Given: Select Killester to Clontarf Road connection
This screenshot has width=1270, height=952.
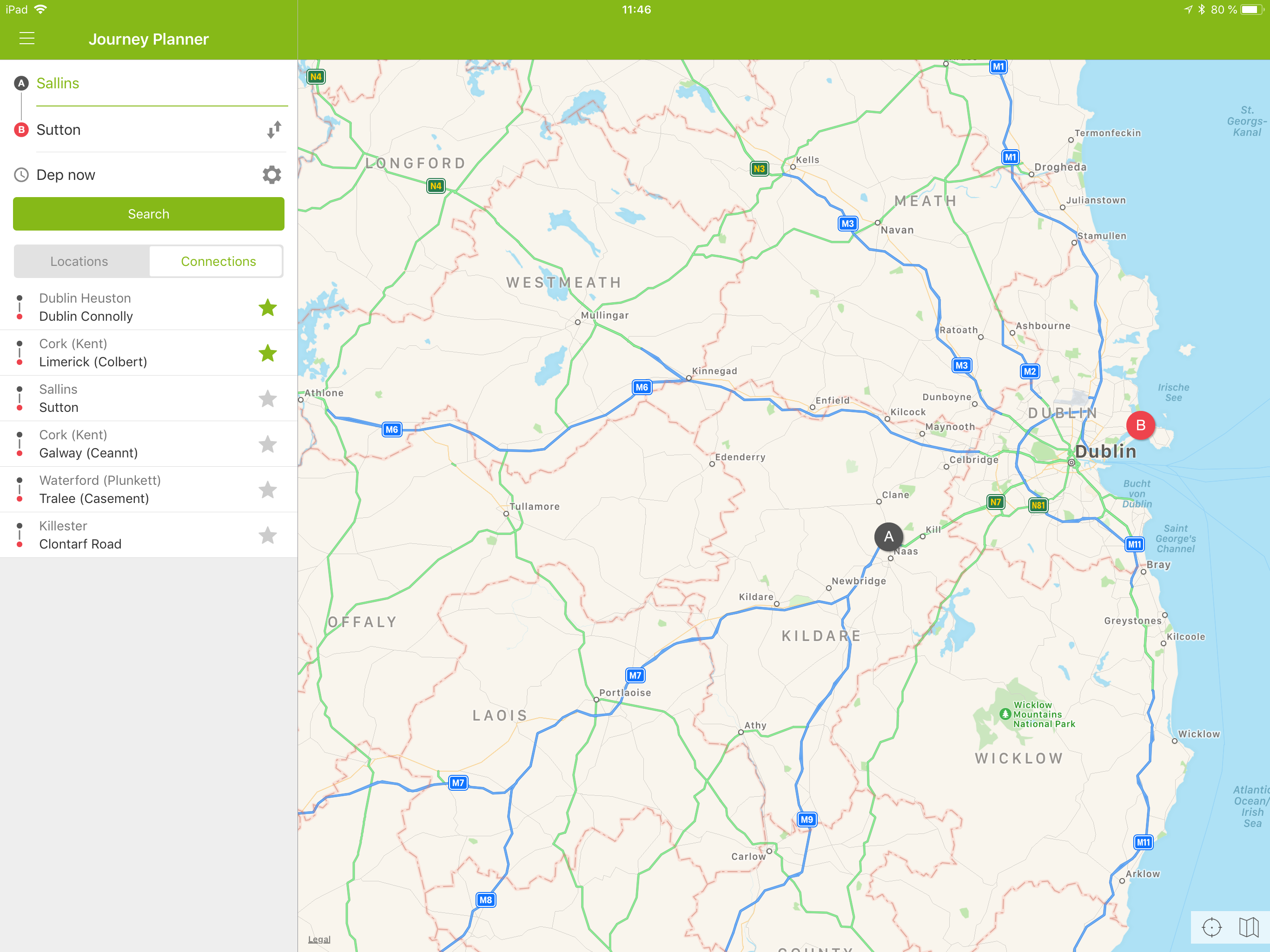Looking at the screenshot, I should (149, 535).
